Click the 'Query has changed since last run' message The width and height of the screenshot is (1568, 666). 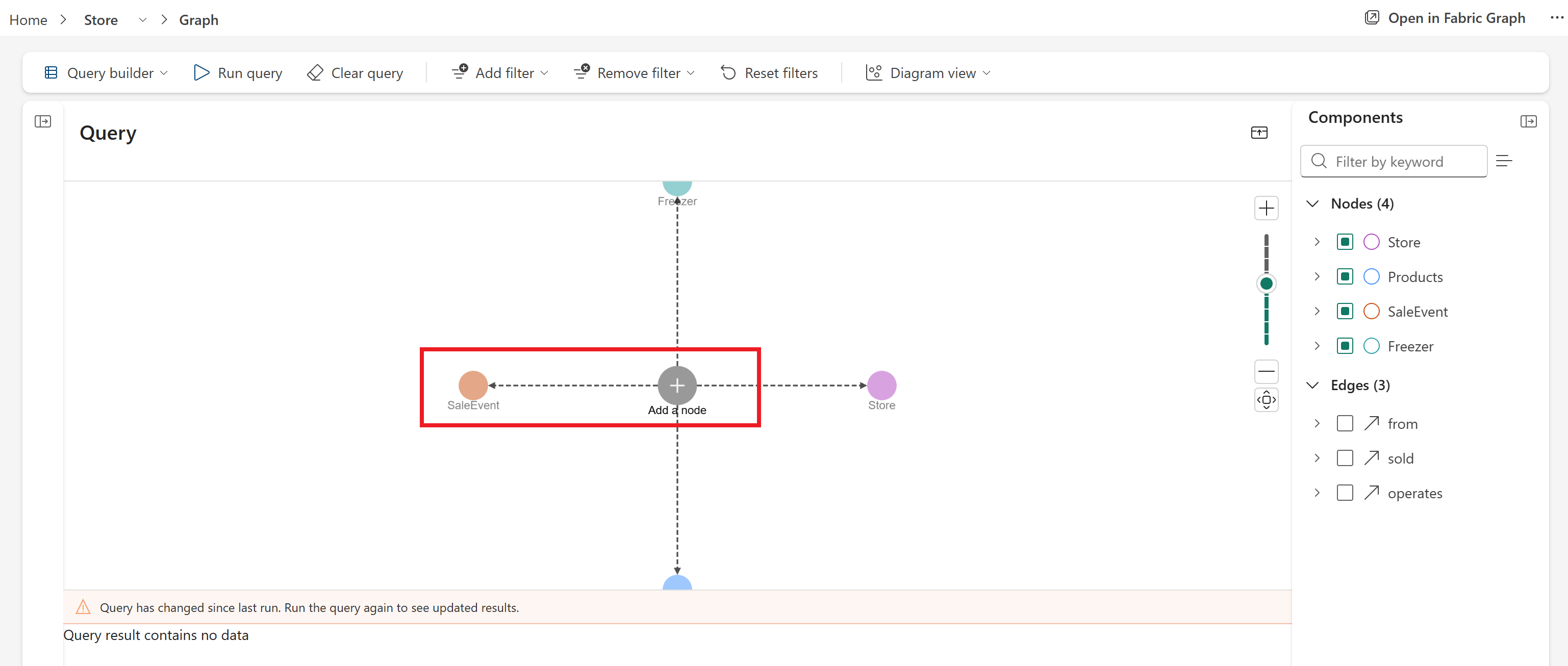point(309,607)
